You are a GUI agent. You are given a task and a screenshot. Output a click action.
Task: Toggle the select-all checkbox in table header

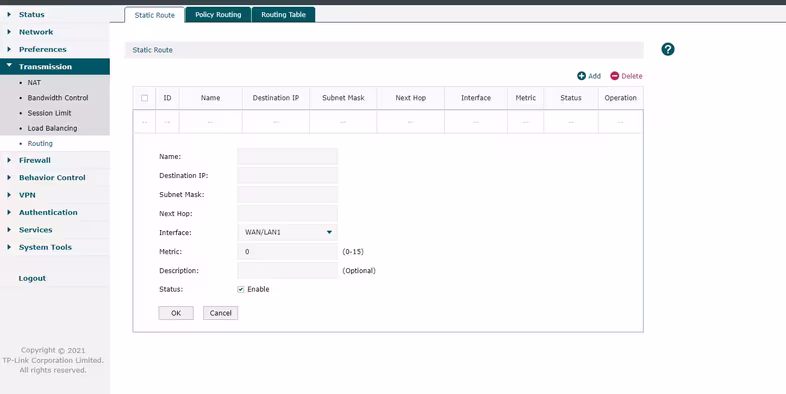tap(144, 98)
